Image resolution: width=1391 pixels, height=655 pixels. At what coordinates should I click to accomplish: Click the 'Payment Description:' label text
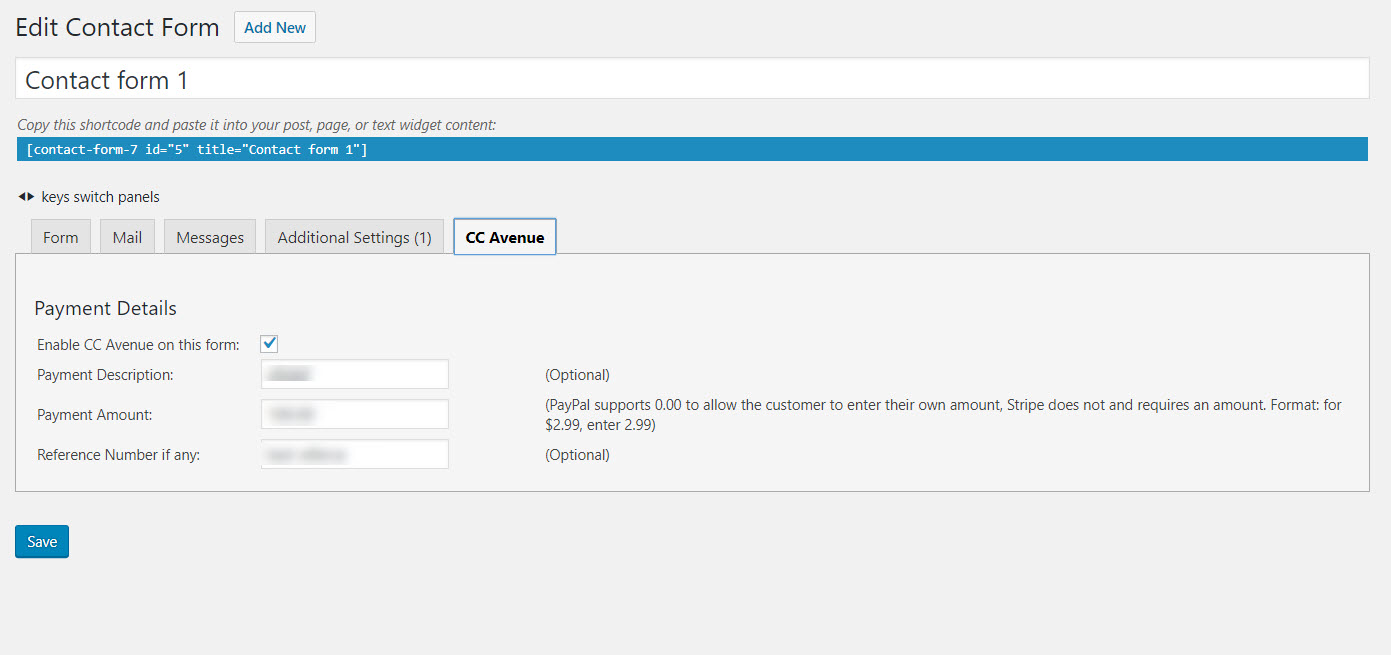pyautogui.click(x=105, y=375)
